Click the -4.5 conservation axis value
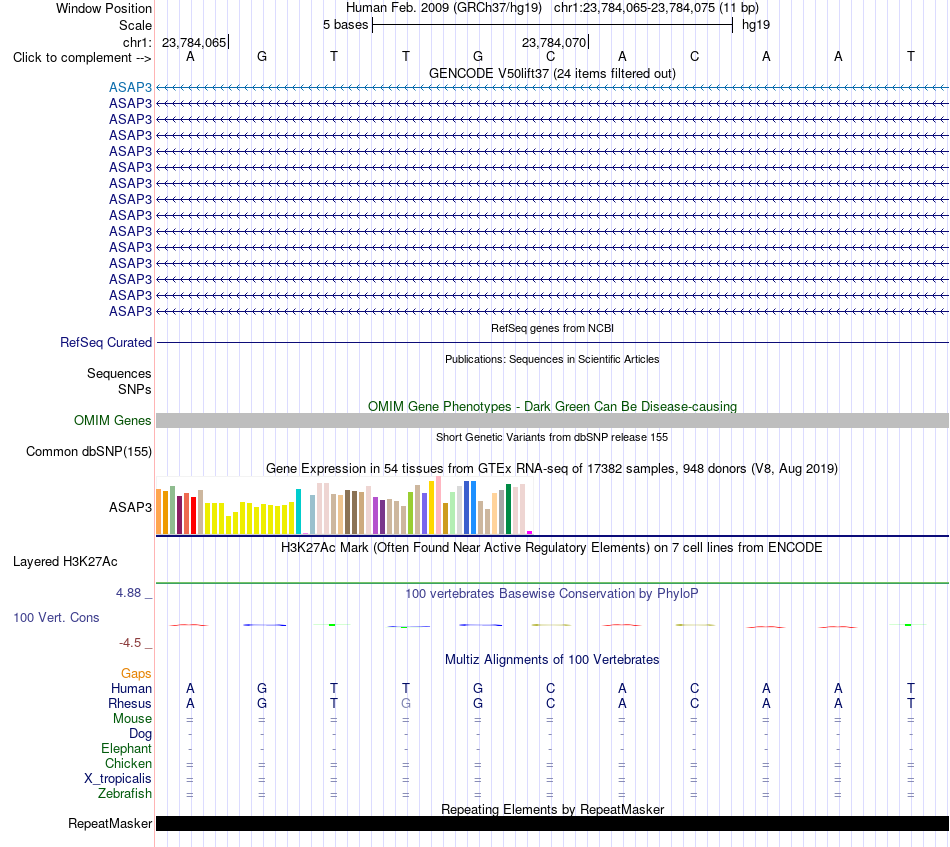 [130, 643]
